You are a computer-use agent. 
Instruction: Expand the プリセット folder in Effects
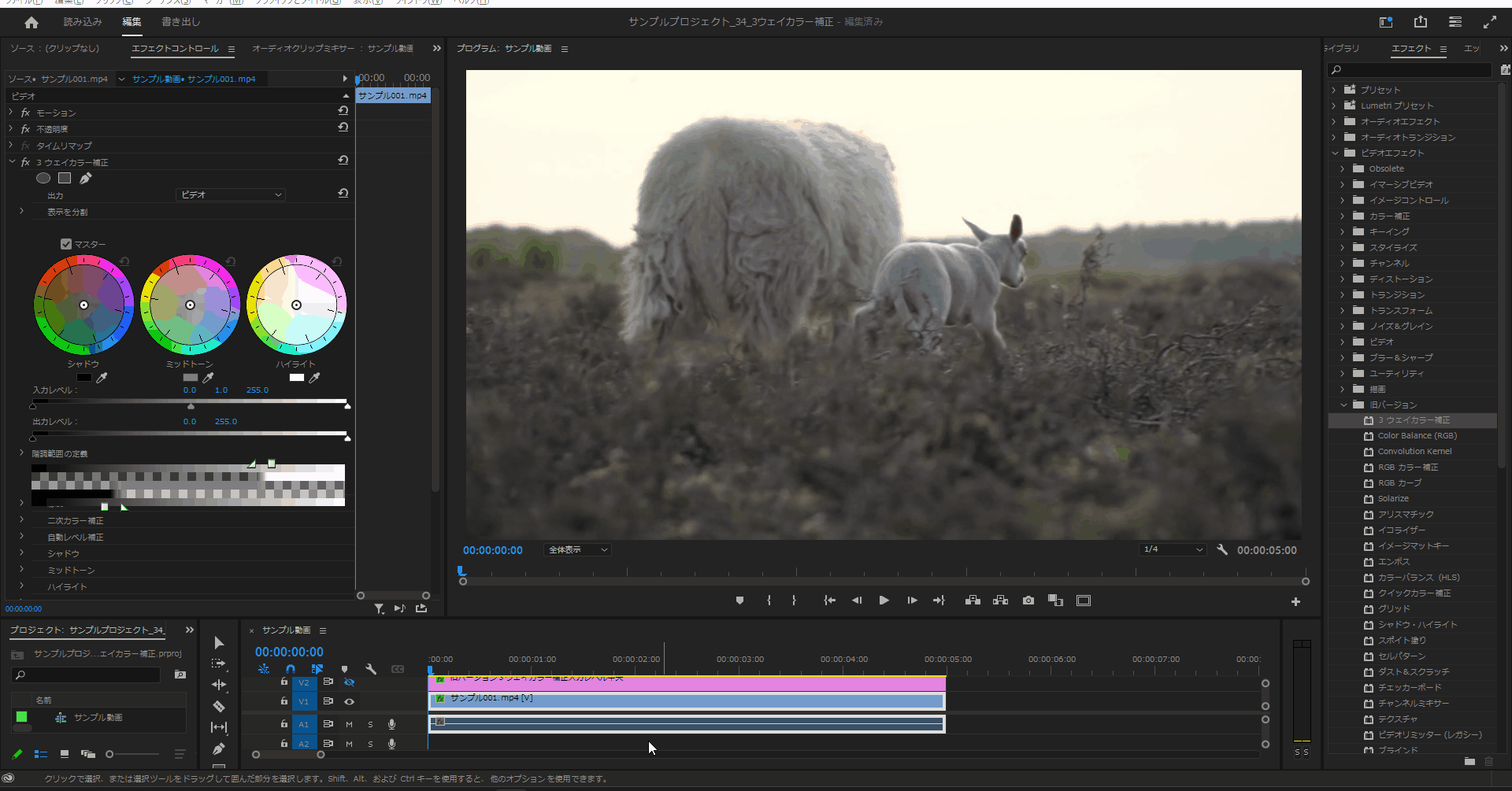pos(1334,90)
